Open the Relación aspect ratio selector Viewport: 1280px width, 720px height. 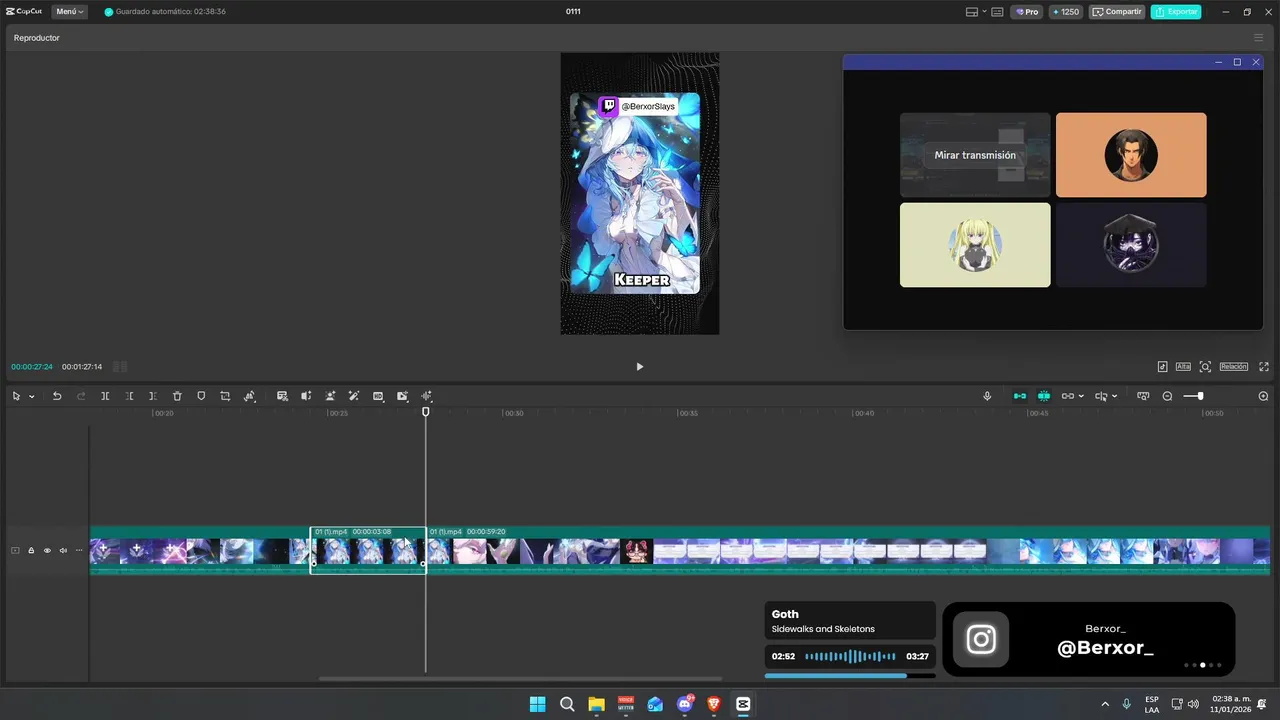[1234, 367]
